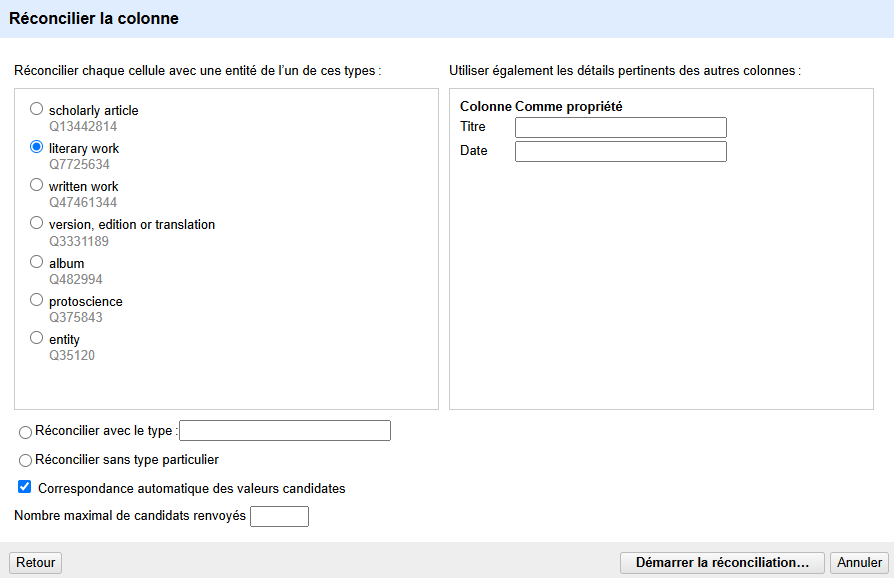The width and height of the screenshot is (894, 578).
Task: Select the "scholarly article" type radio button
Action: coord(37,107)
